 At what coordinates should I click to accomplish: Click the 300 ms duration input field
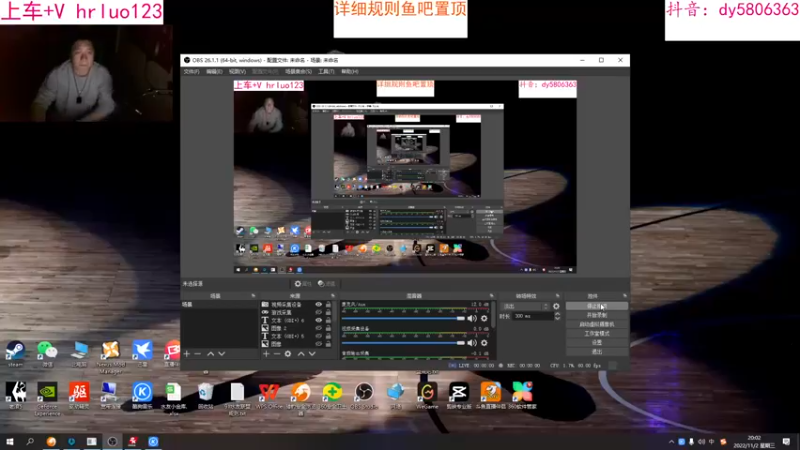coord(533,316)
